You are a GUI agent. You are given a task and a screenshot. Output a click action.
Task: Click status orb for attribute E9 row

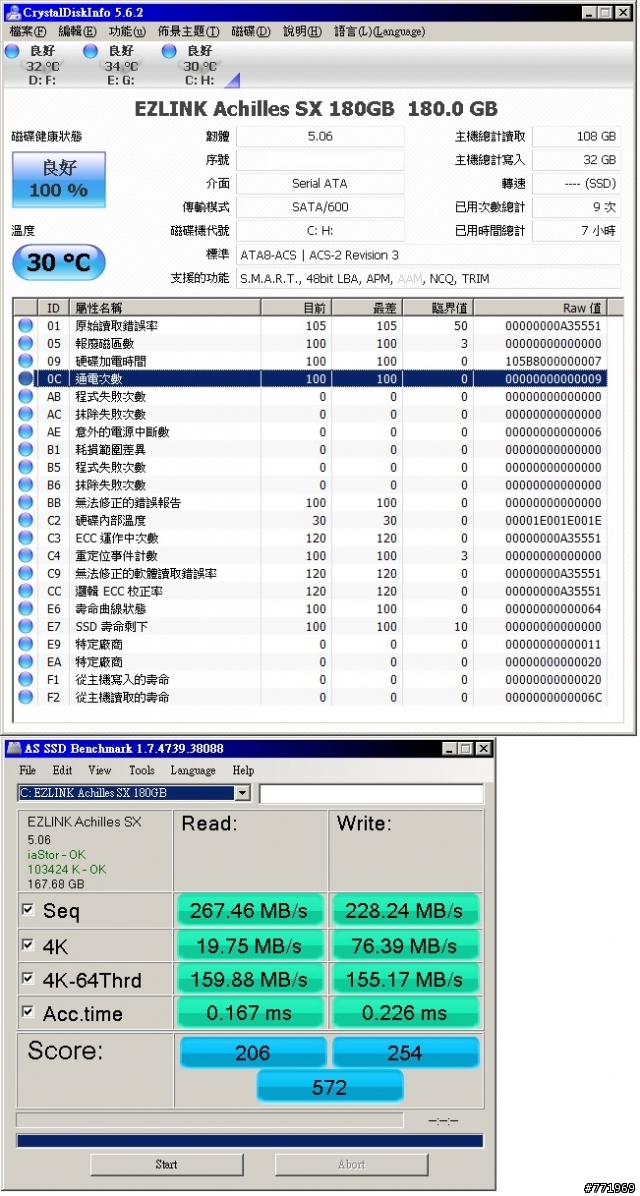coord(26,644)
